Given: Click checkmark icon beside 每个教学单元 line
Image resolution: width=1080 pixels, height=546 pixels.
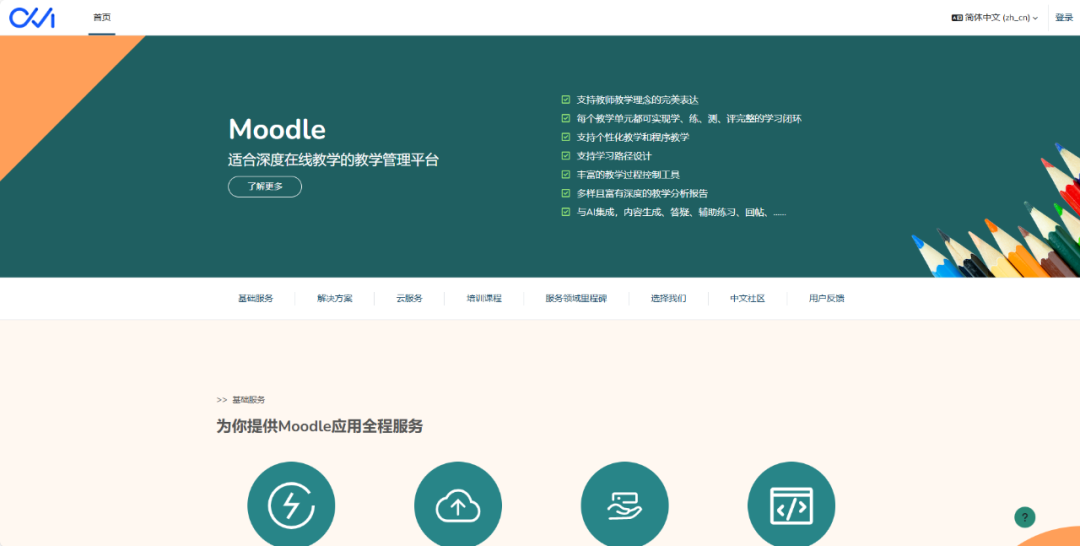Looking at the screenshot, I should click(x=566, y=118).
